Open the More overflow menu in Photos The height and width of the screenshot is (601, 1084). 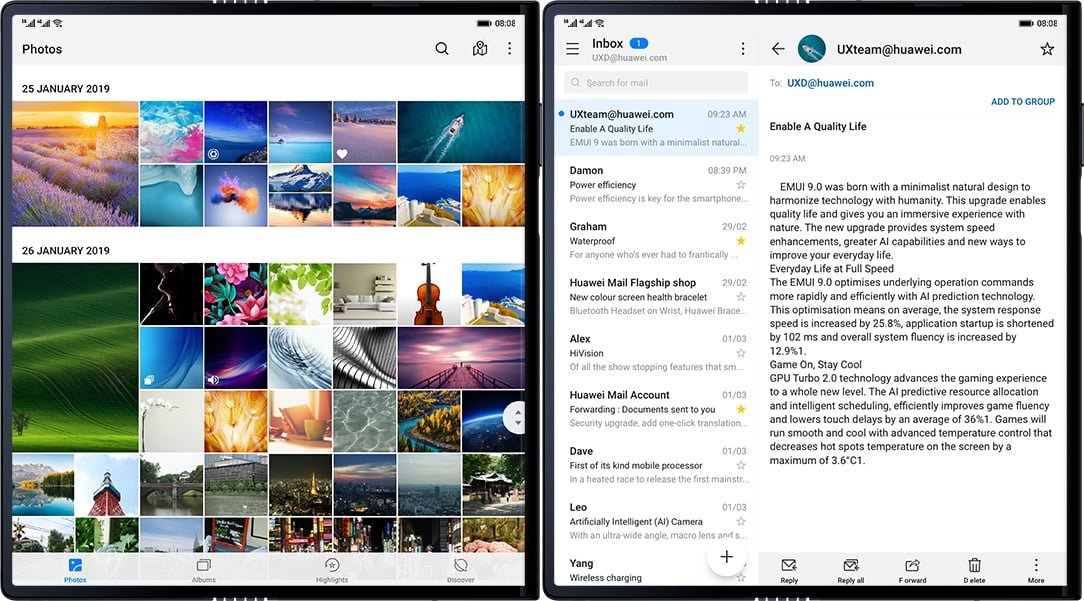(510, 48)
